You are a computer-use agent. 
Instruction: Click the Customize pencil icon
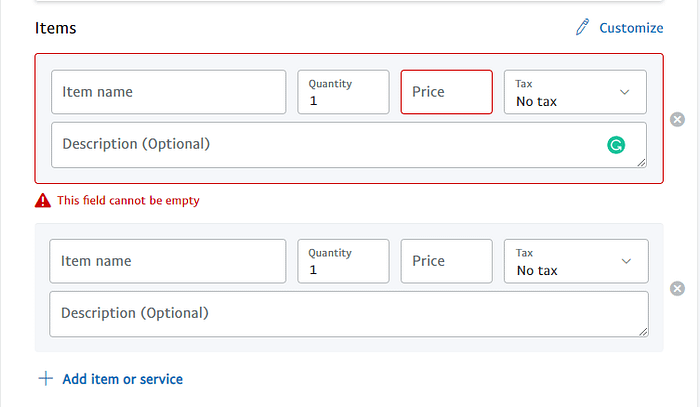tap(582, 27)
